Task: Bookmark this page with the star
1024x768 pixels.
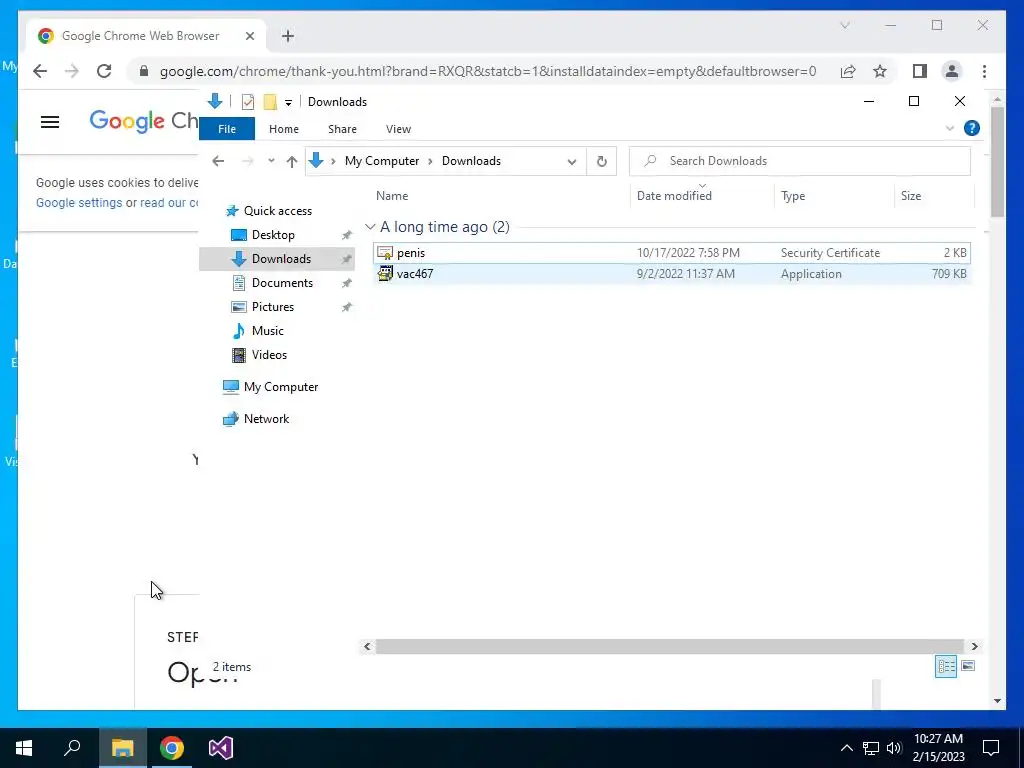Action: 880,71
